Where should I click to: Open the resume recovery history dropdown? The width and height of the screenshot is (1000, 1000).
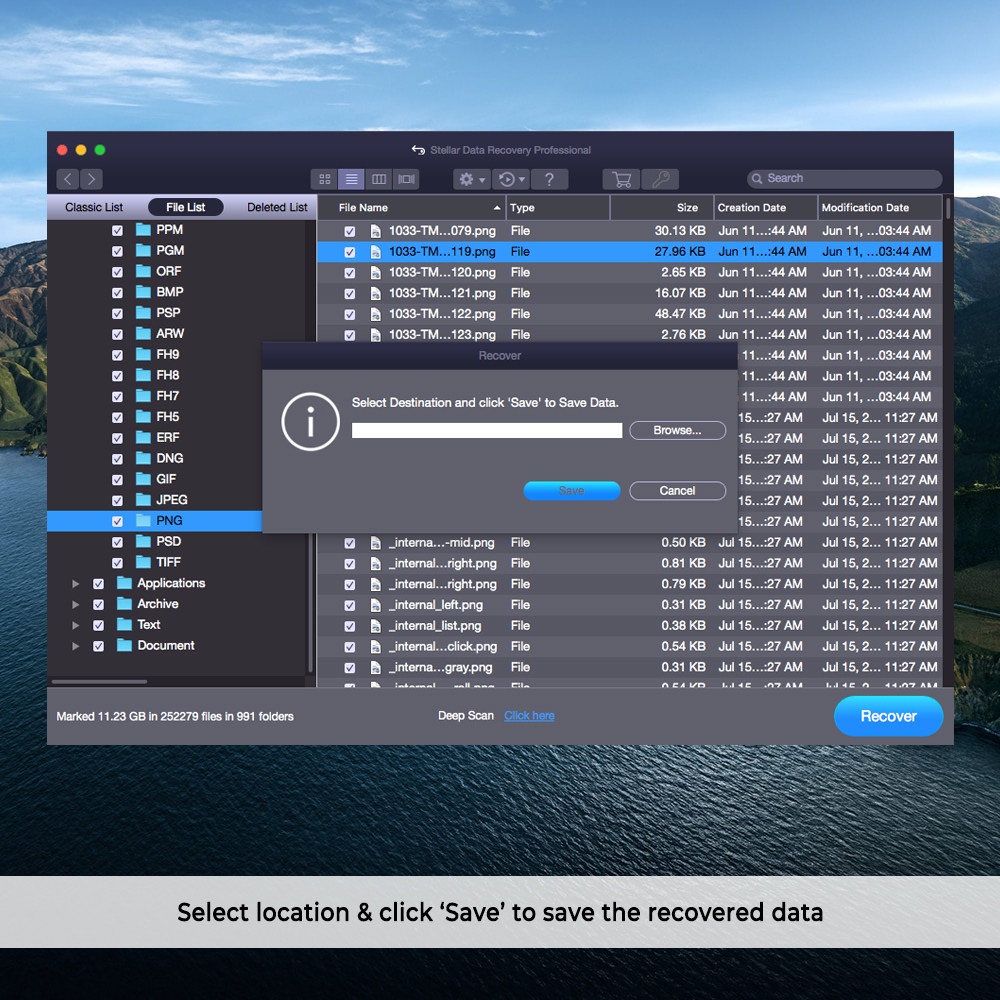click(511, 179)
